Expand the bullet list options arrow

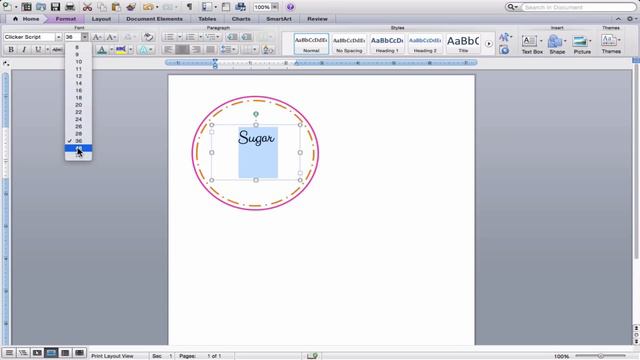(180, 37)
